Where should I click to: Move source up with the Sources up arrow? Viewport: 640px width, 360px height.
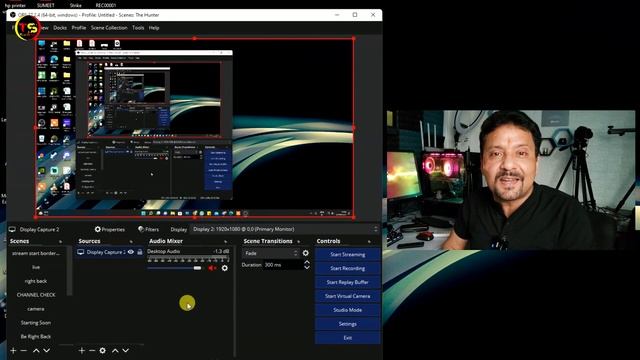point(115,351)
